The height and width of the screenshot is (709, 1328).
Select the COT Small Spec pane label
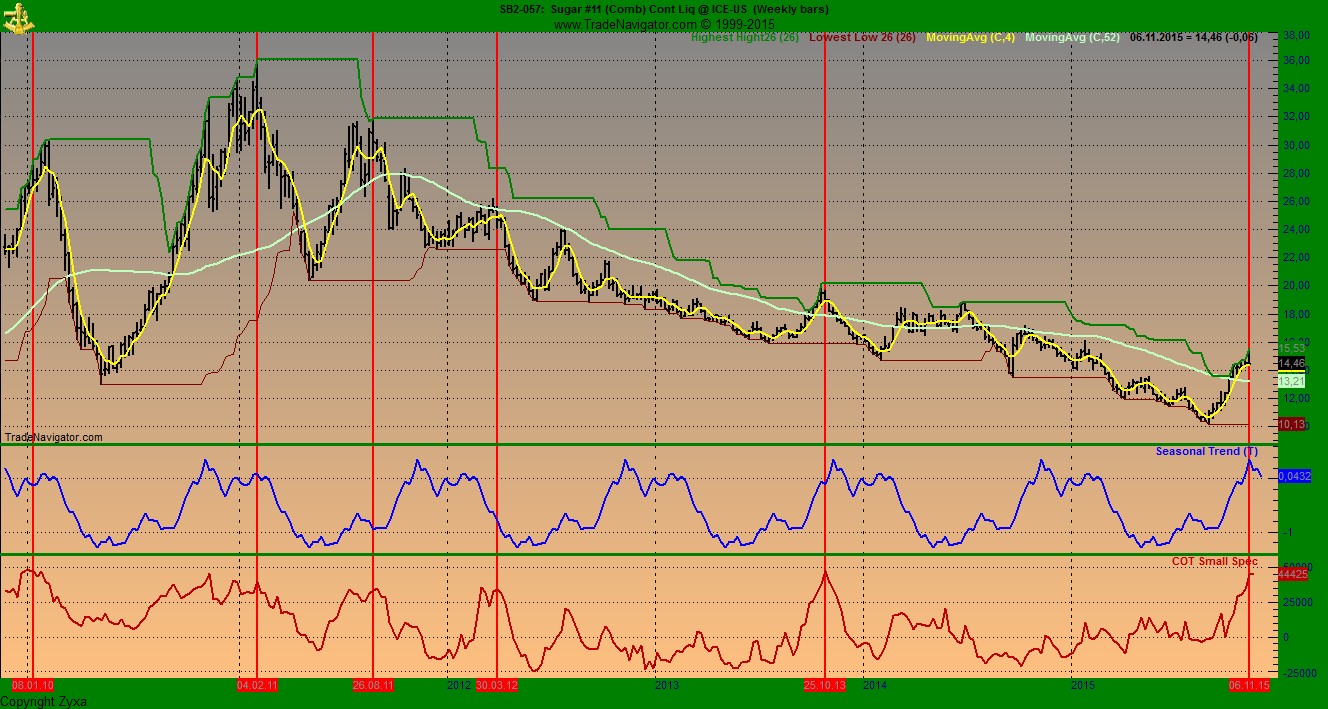click(x=1215, y=562)
